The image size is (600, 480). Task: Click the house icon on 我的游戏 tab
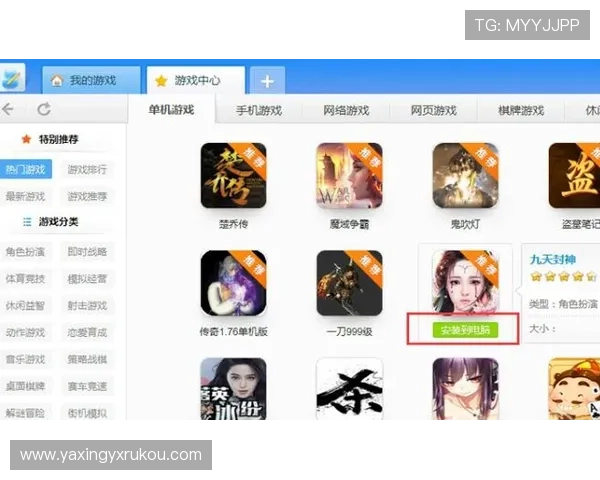click(x=57, y=80)
